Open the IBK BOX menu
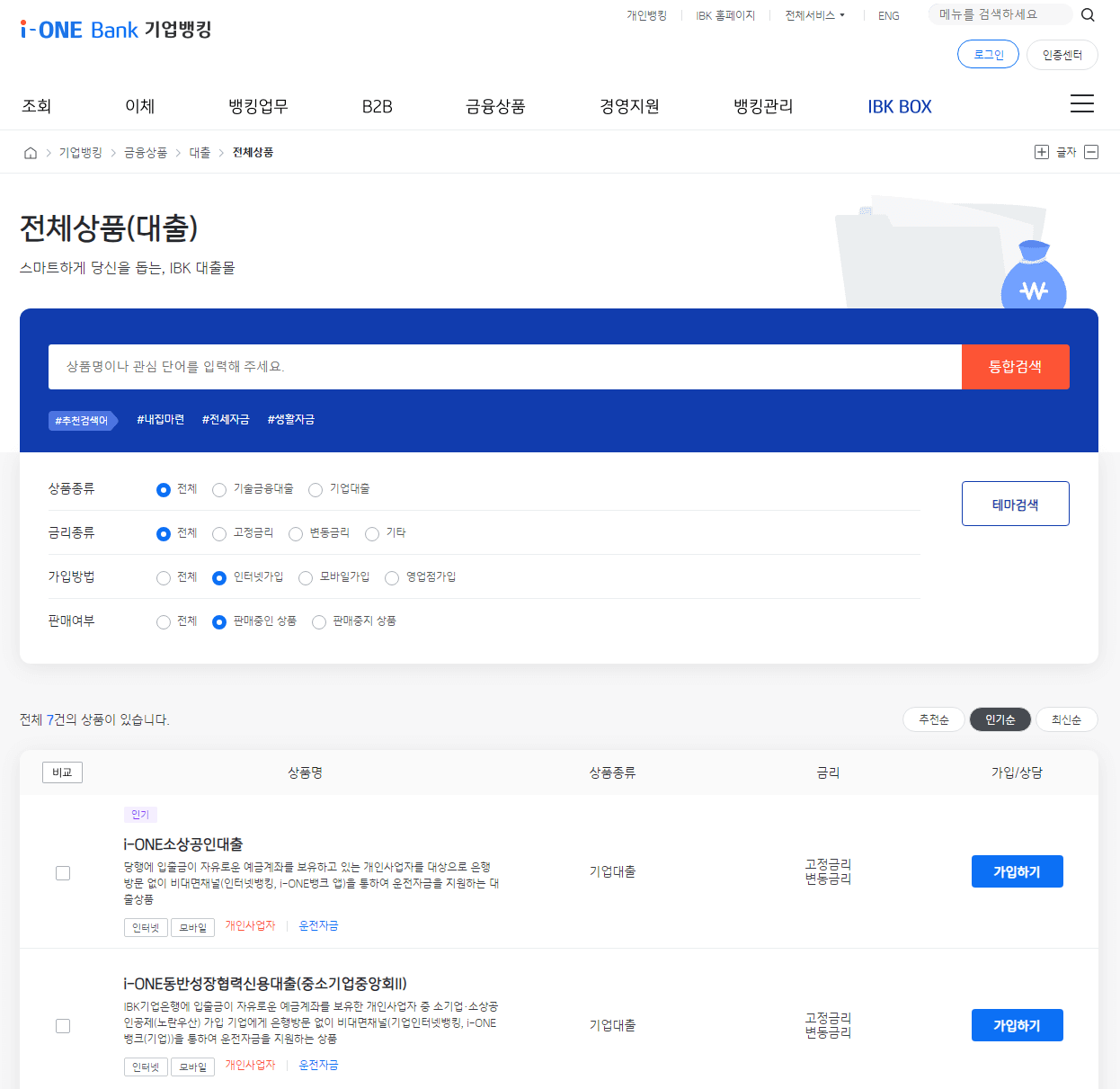This screenshot has width=1120, height=1089. tap(900, 105)
